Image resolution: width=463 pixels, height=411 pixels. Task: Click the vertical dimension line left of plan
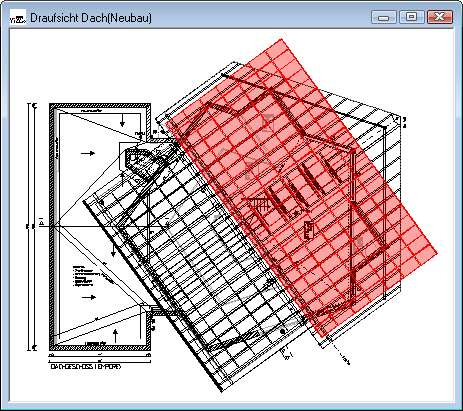[29, 227]
